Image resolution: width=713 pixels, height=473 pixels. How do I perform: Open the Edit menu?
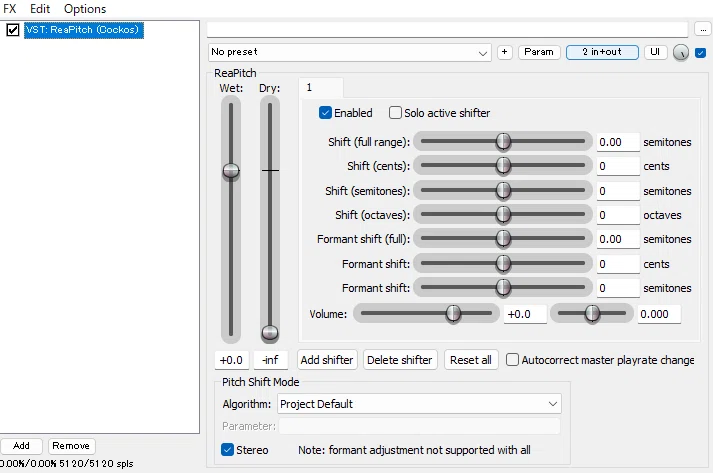click(x=40, y=9)
